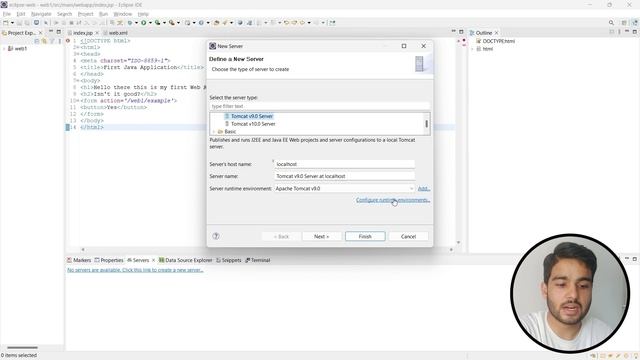
Task: Expand the html node in the Outline
Action: point(473,49)
